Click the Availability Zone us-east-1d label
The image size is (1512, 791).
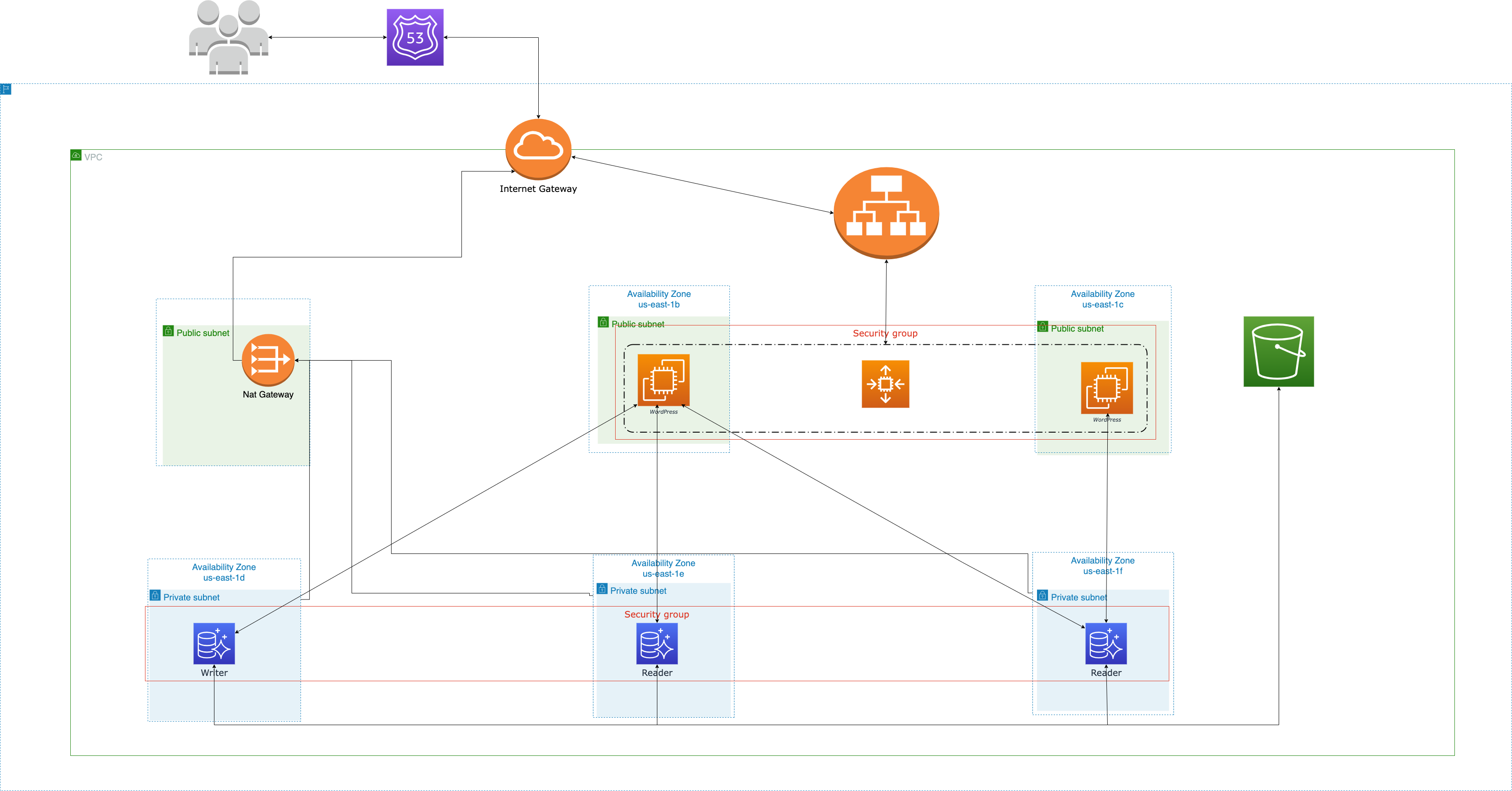224,572
